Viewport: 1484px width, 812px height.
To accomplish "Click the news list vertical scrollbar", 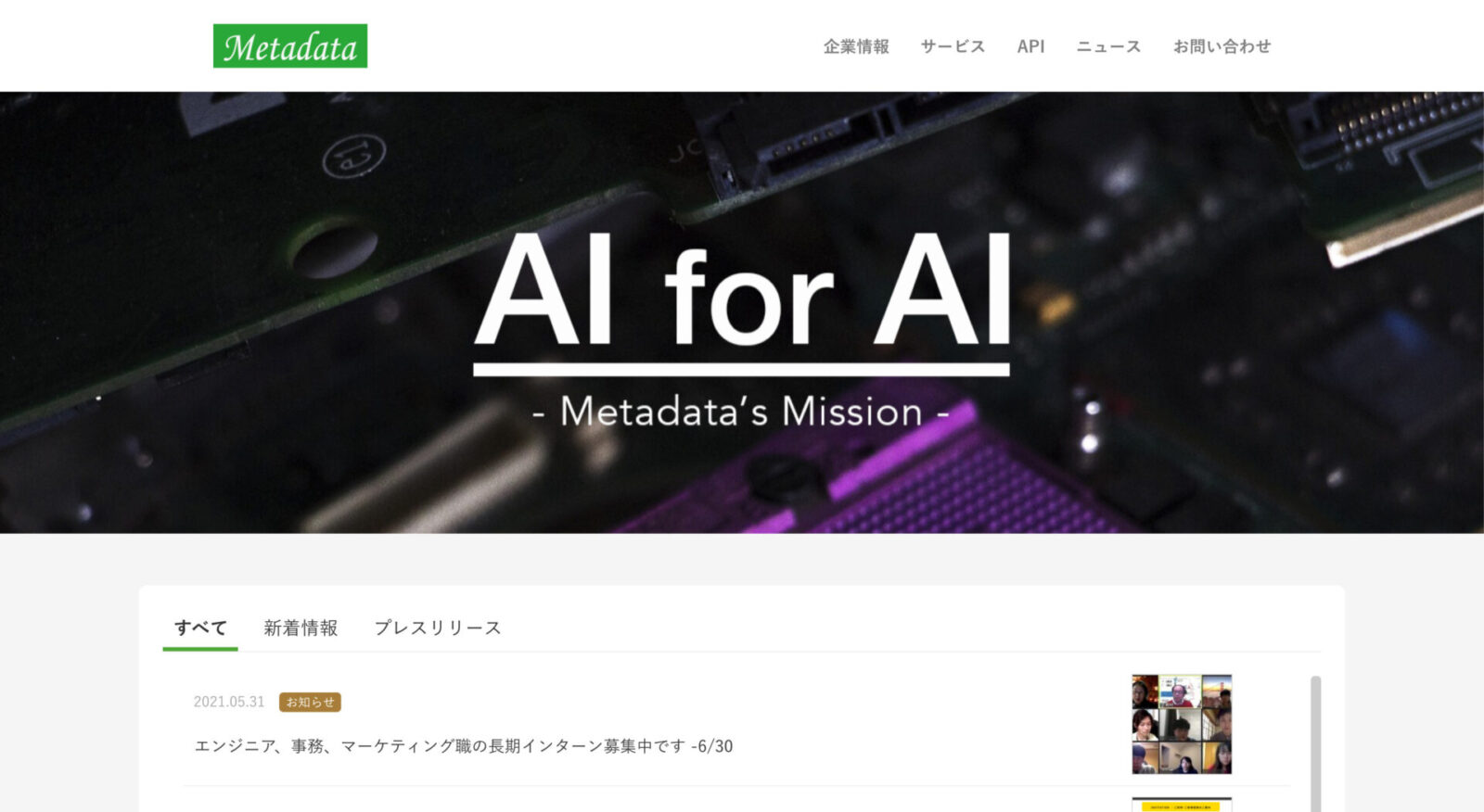I will point(1315,743).
